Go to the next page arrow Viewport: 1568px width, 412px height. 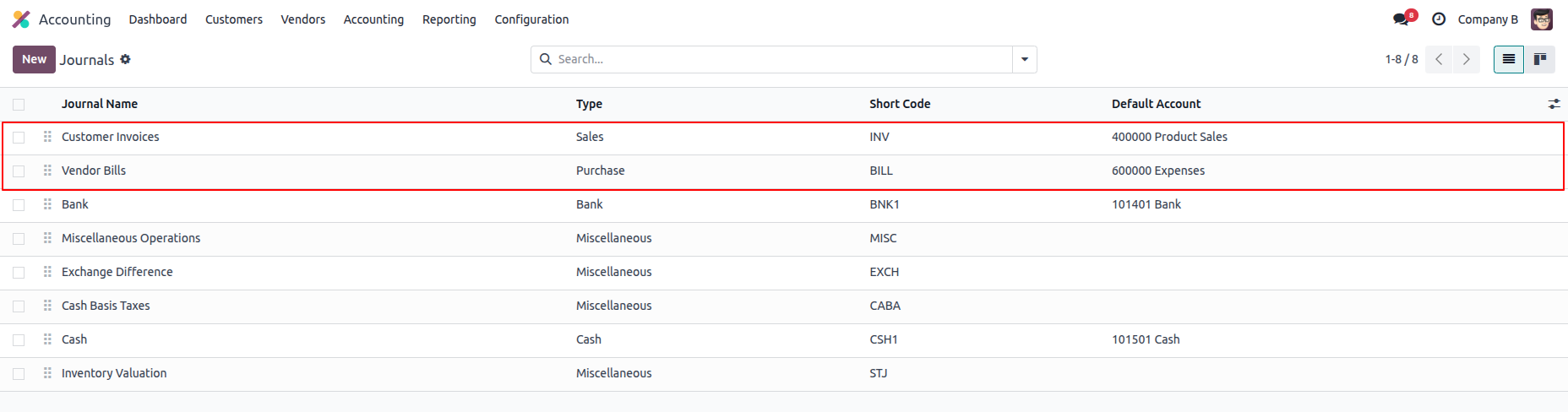1466,59
